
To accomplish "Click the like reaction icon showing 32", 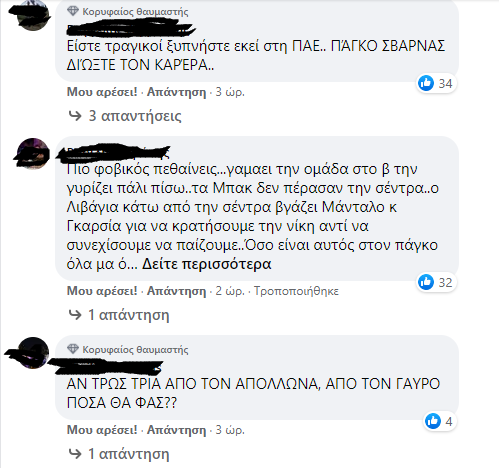I will click(x=426, y=282).
